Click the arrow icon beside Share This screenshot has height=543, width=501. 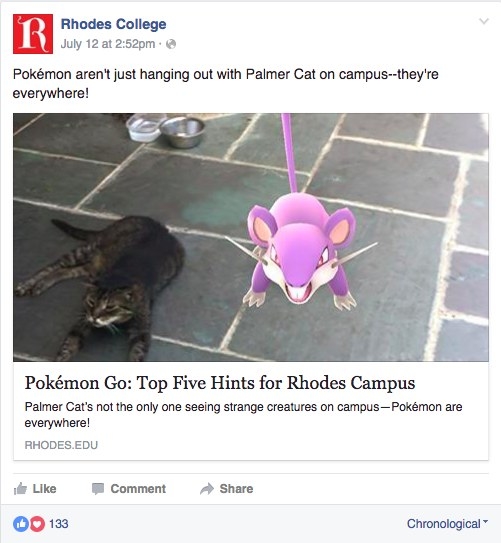click(207, 489)
